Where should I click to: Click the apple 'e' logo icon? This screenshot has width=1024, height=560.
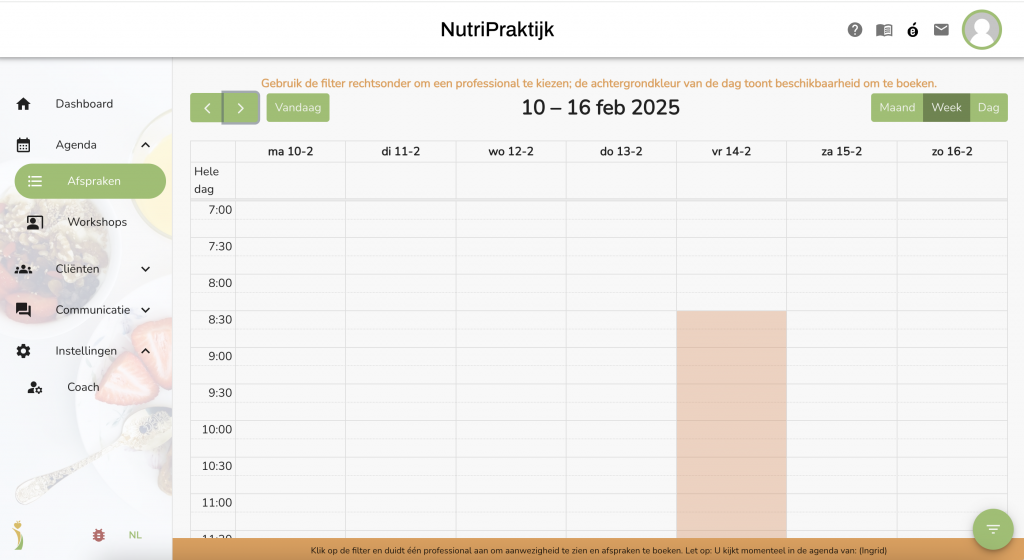[x=912, y=30]
